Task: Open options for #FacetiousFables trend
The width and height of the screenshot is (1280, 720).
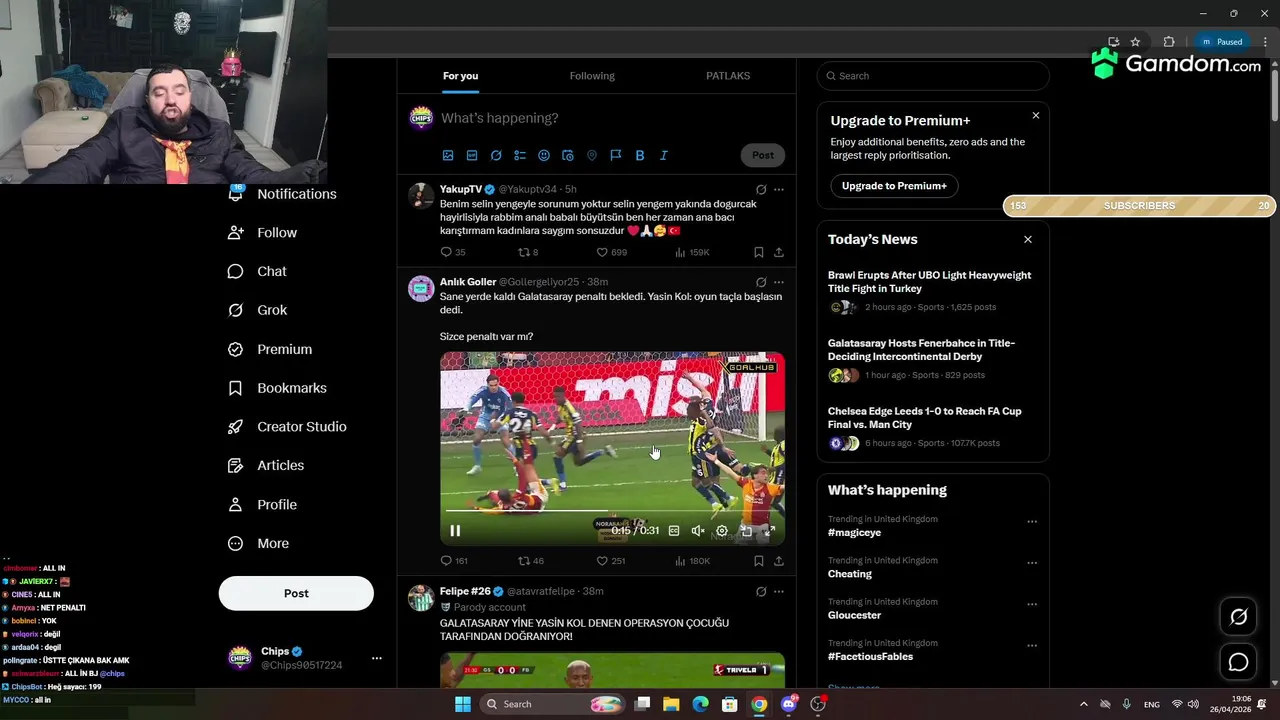Action: [1032, 646]
